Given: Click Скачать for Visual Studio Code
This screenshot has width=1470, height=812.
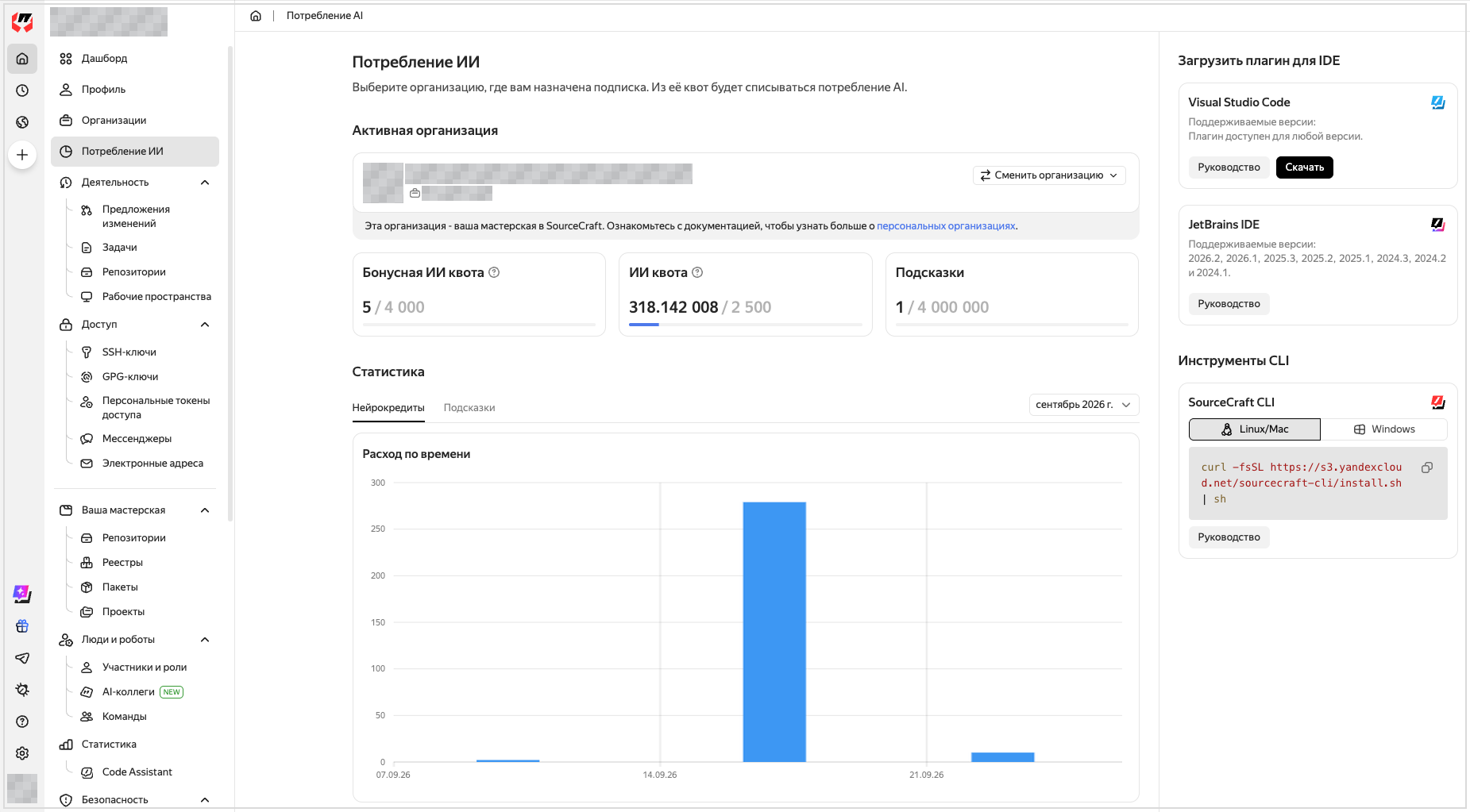Looking at the screenshot, I should pos(1305,167).
